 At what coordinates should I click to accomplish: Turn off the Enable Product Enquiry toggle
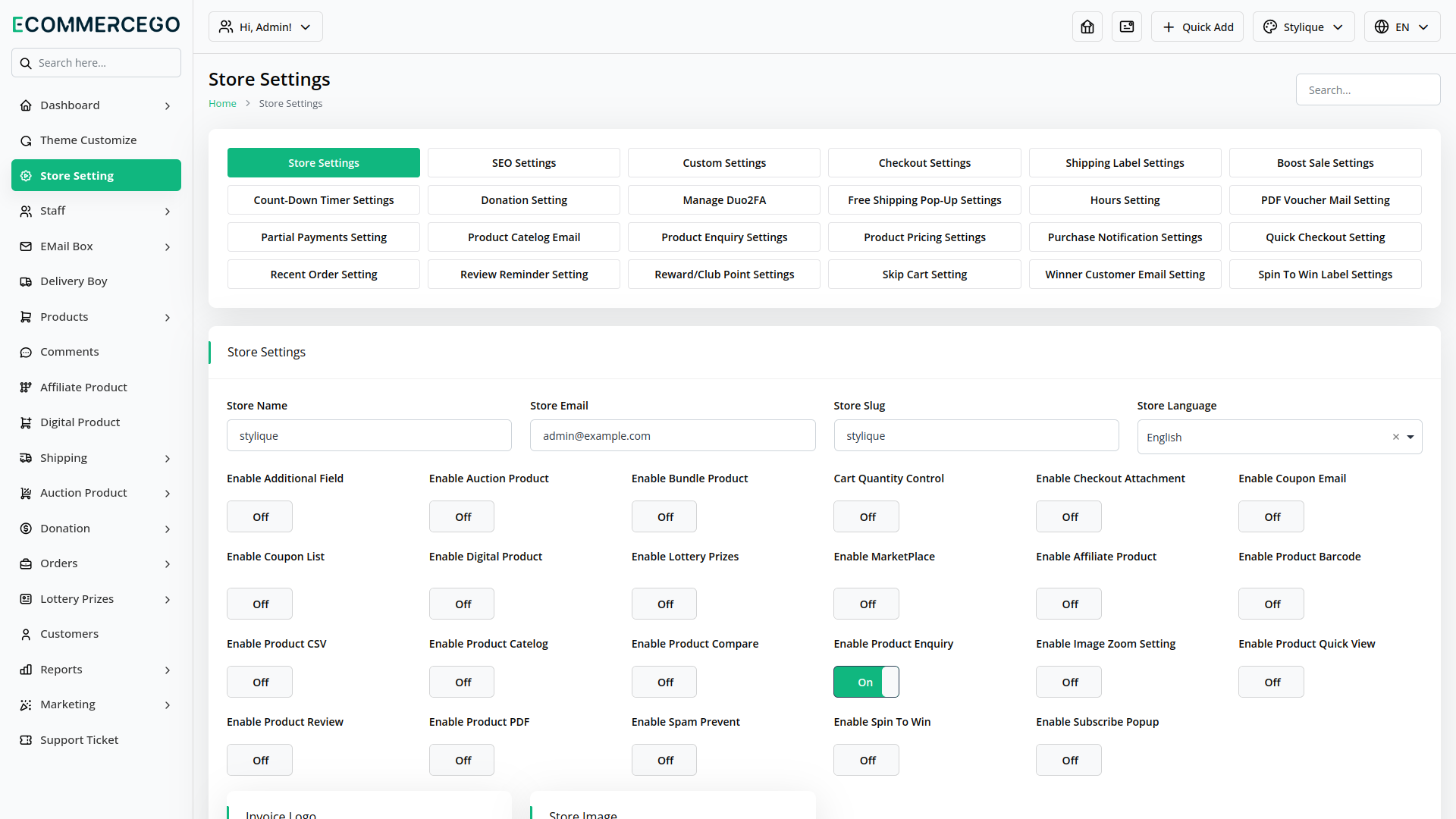(x=866, y=682)
